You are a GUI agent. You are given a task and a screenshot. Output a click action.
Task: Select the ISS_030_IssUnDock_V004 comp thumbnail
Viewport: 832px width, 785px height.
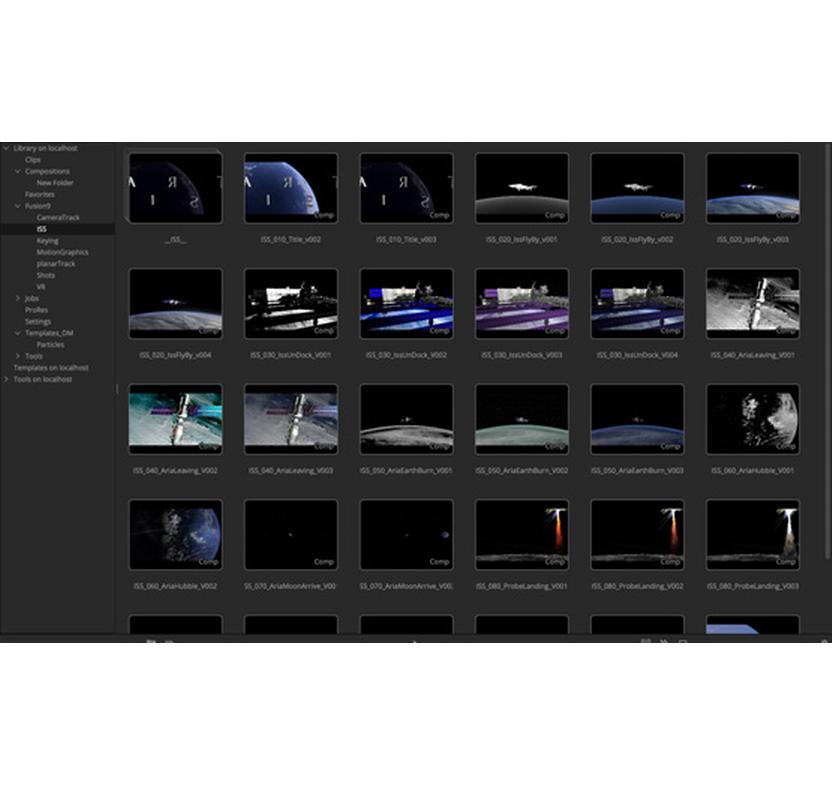[637, 304]
